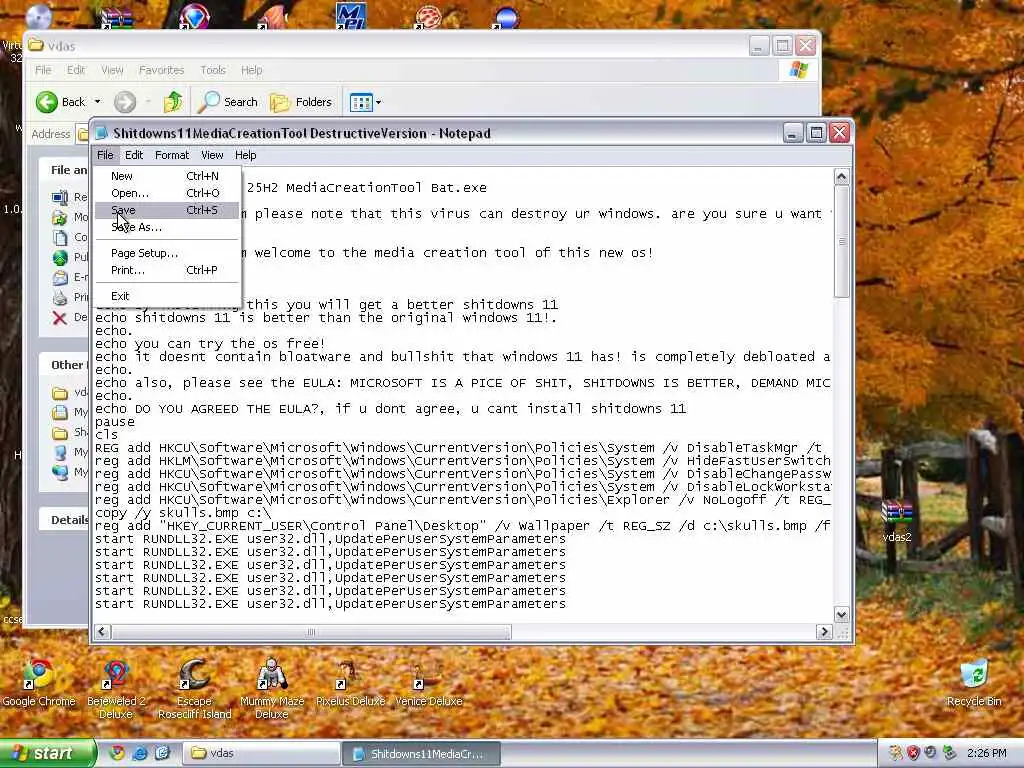Click the Shitdowns11MediaCr... taskbar button
Screen dimensions: 1024x768
[421, 754]
